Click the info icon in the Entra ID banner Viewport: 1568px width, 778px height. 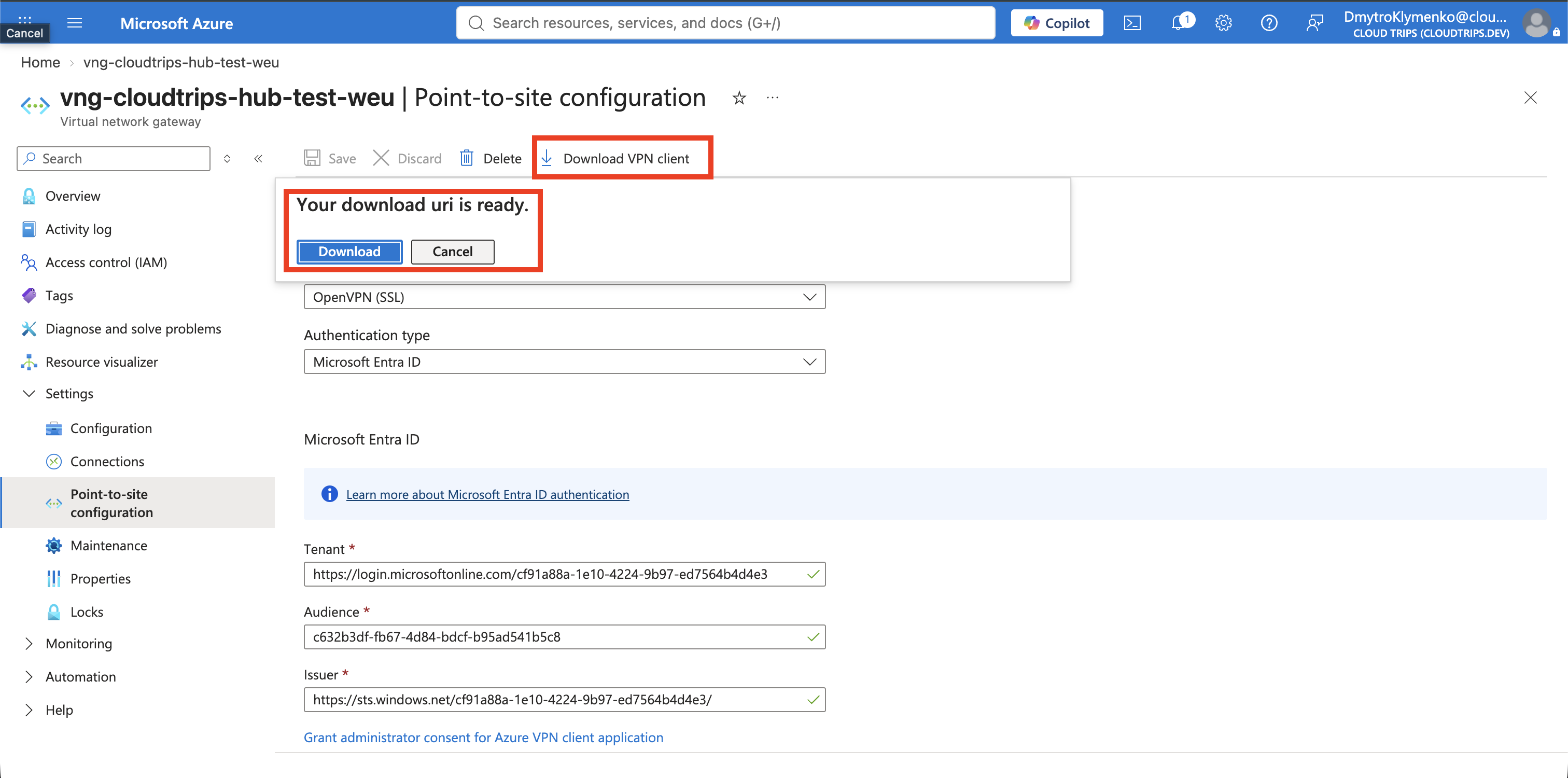point(329,494)
